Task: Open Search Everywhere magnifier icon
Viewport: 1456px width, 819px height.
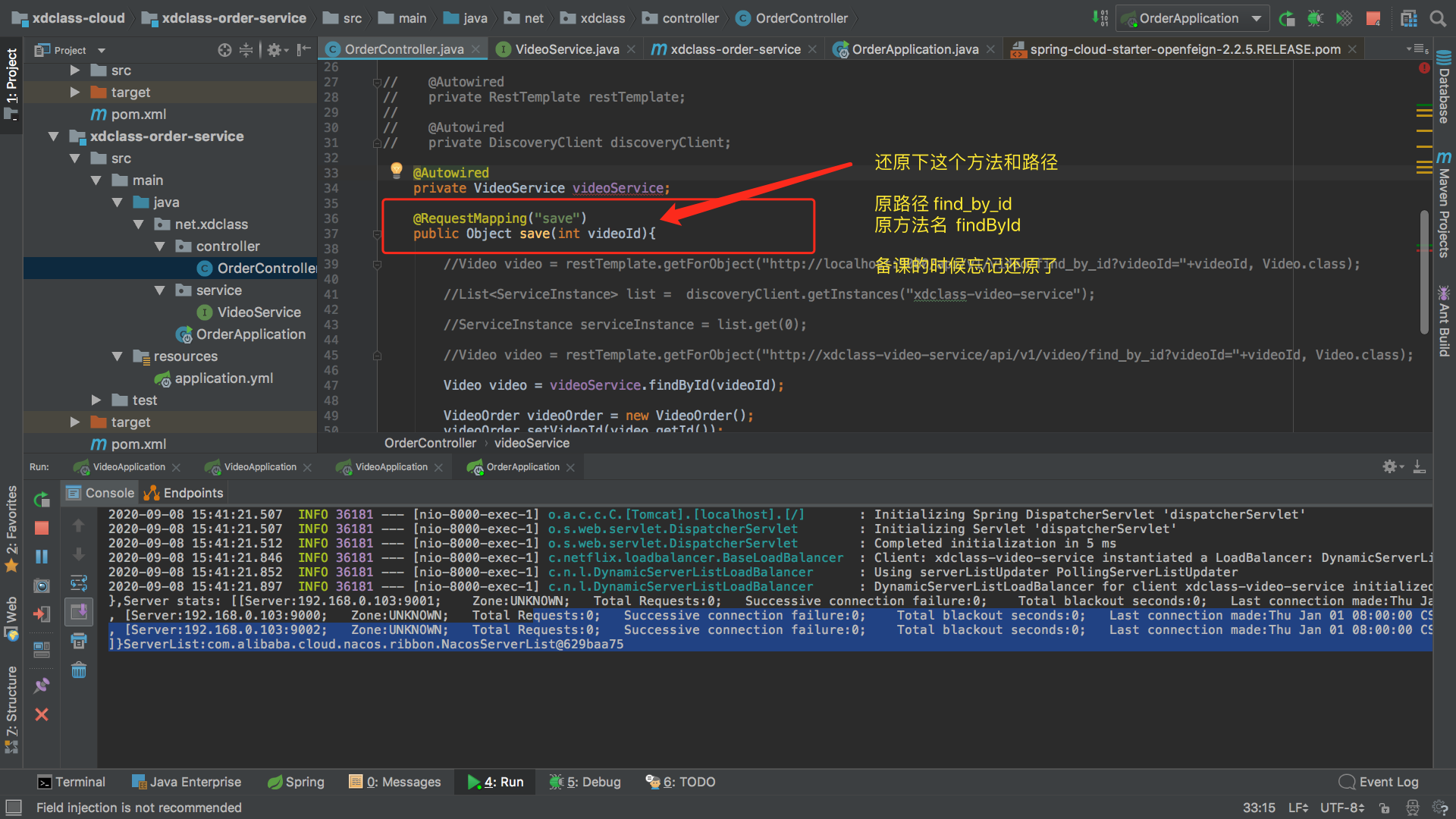Action: click(1438, 18)
